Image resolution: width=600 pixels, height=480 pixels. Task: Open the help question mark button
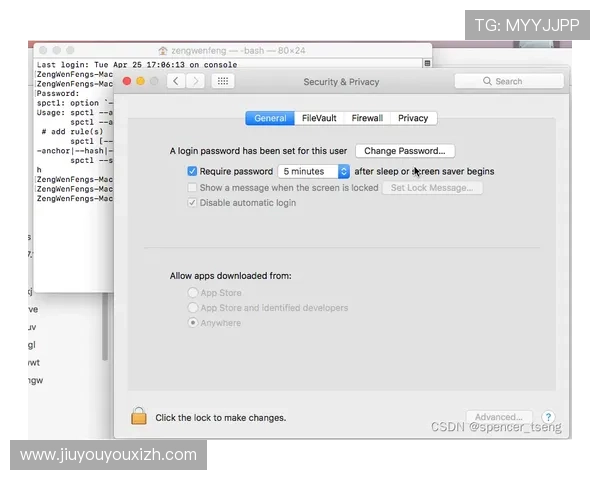548,417
